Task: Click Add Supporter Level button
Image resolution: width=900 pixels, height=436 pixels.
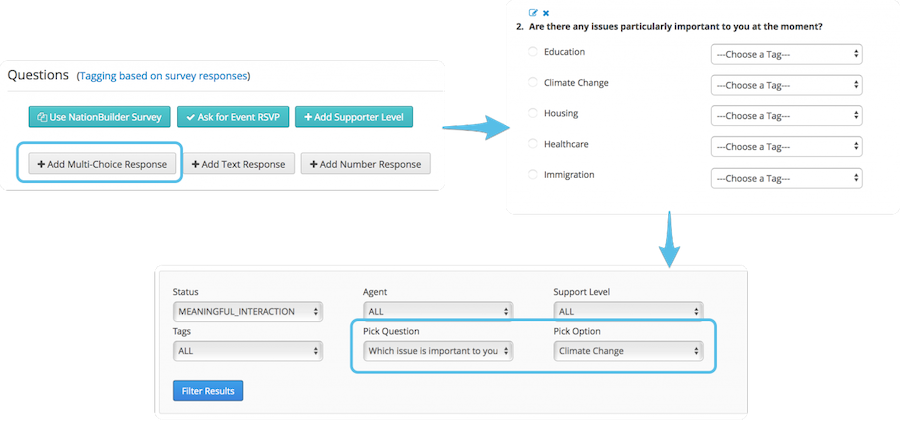Action: [x=354, y=117]
